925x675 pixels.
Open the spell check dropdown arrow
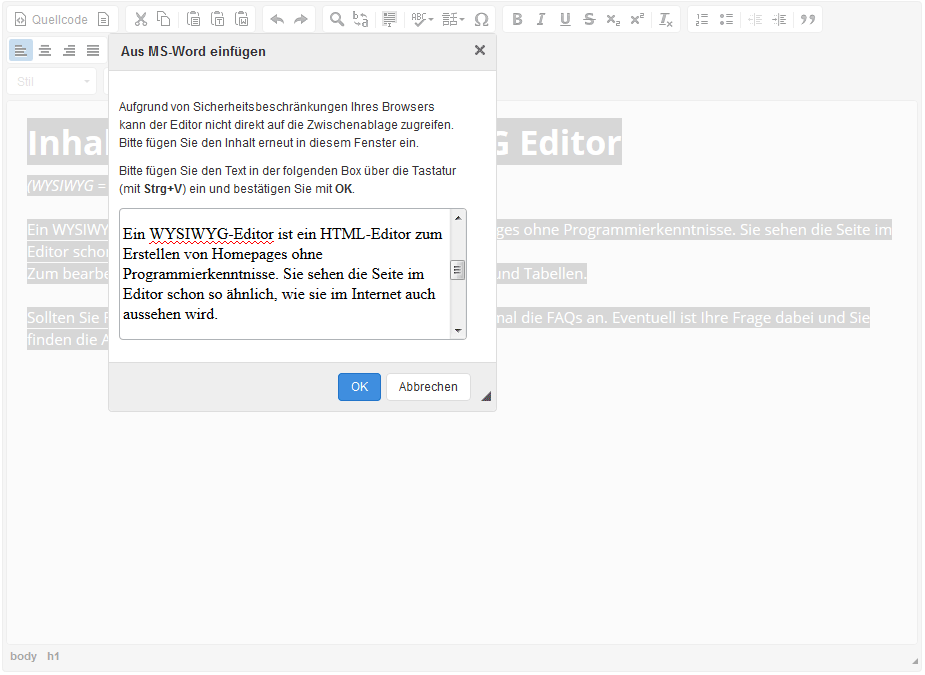431,19
